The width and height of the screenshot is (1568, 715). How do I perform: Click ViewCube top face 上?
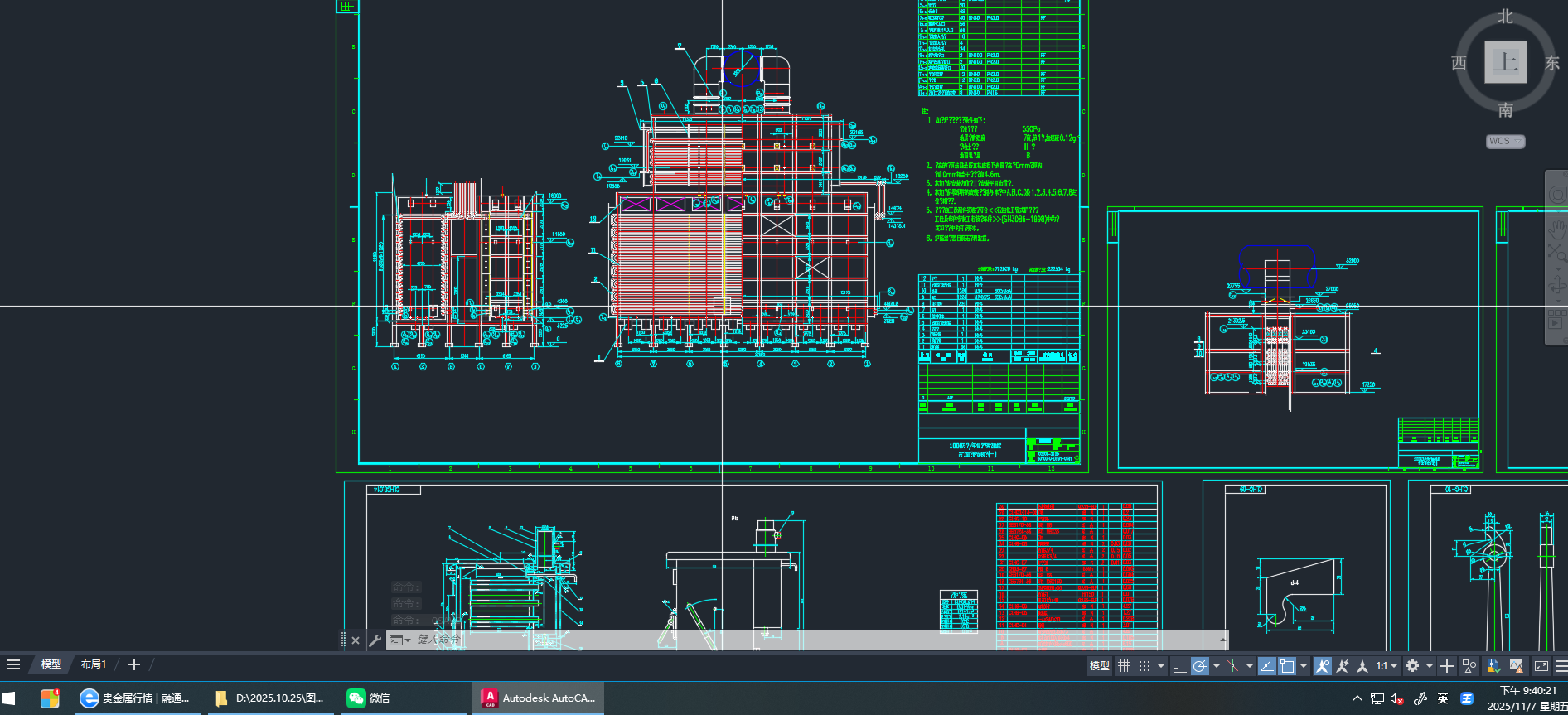[x=1505, y=62]
